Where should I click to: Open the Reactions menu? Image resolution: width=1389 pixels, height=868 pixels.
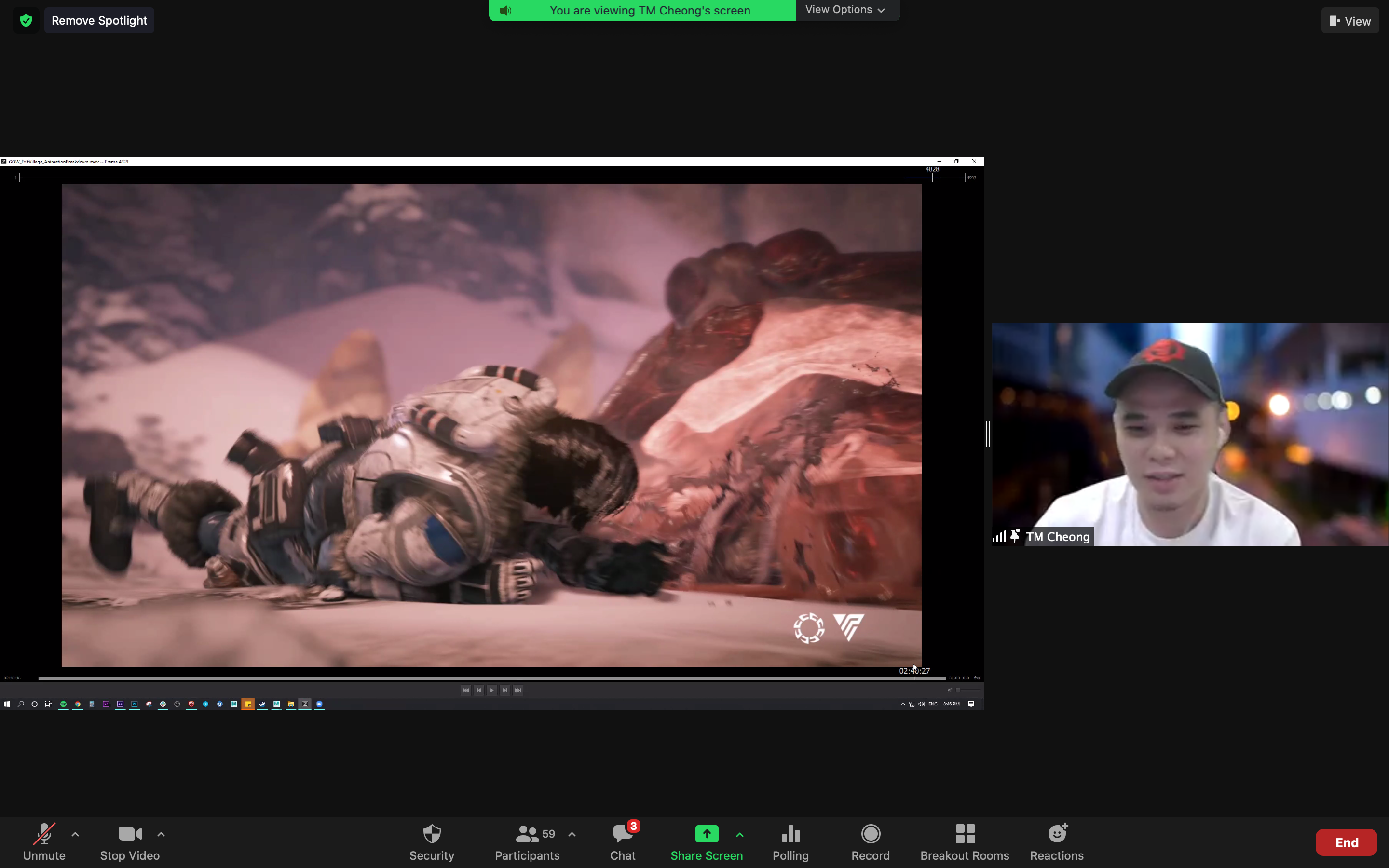[1057, 842]
